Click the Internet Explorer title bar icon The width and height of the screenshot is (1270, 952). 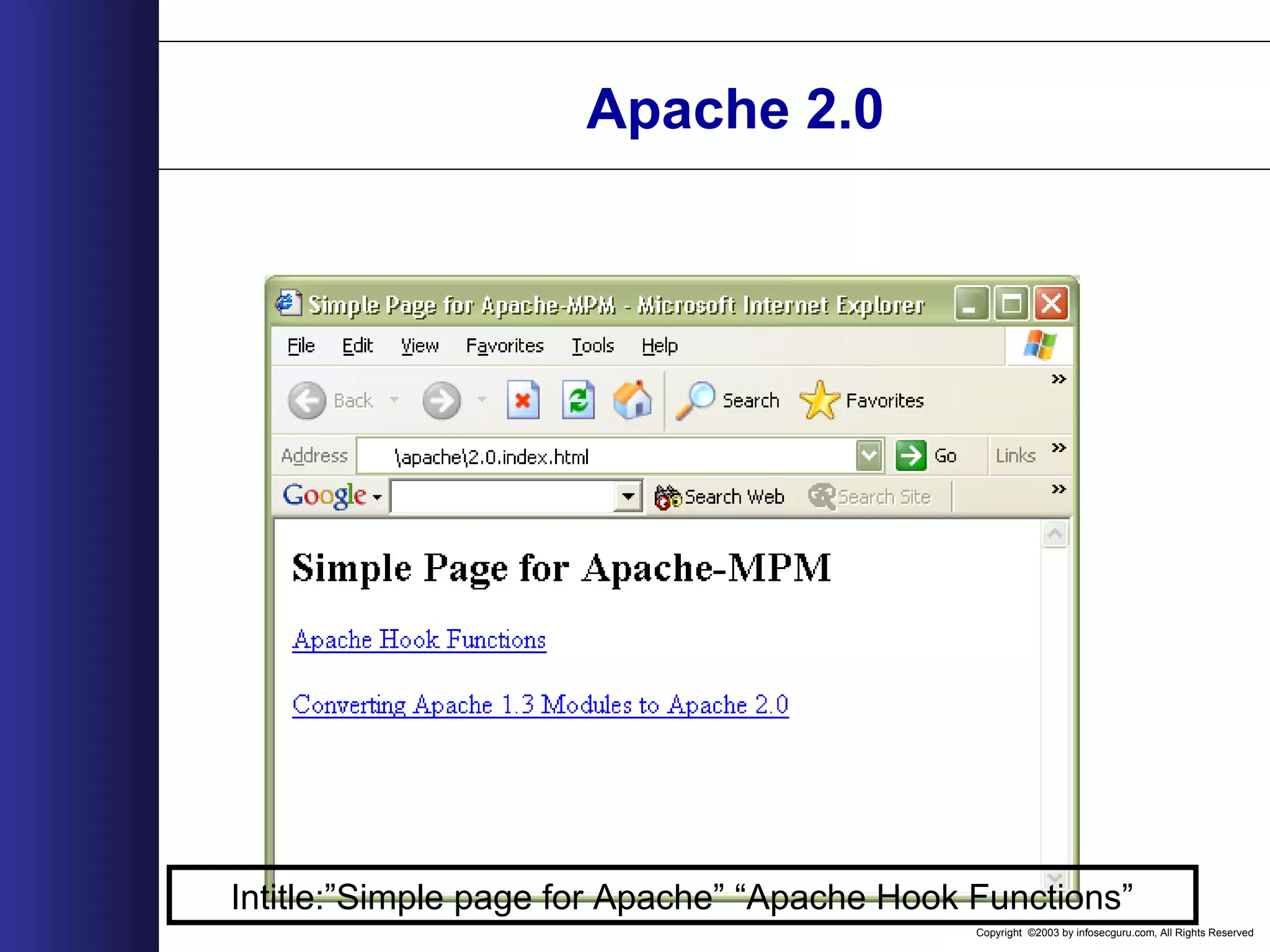(x=288, y=303)
